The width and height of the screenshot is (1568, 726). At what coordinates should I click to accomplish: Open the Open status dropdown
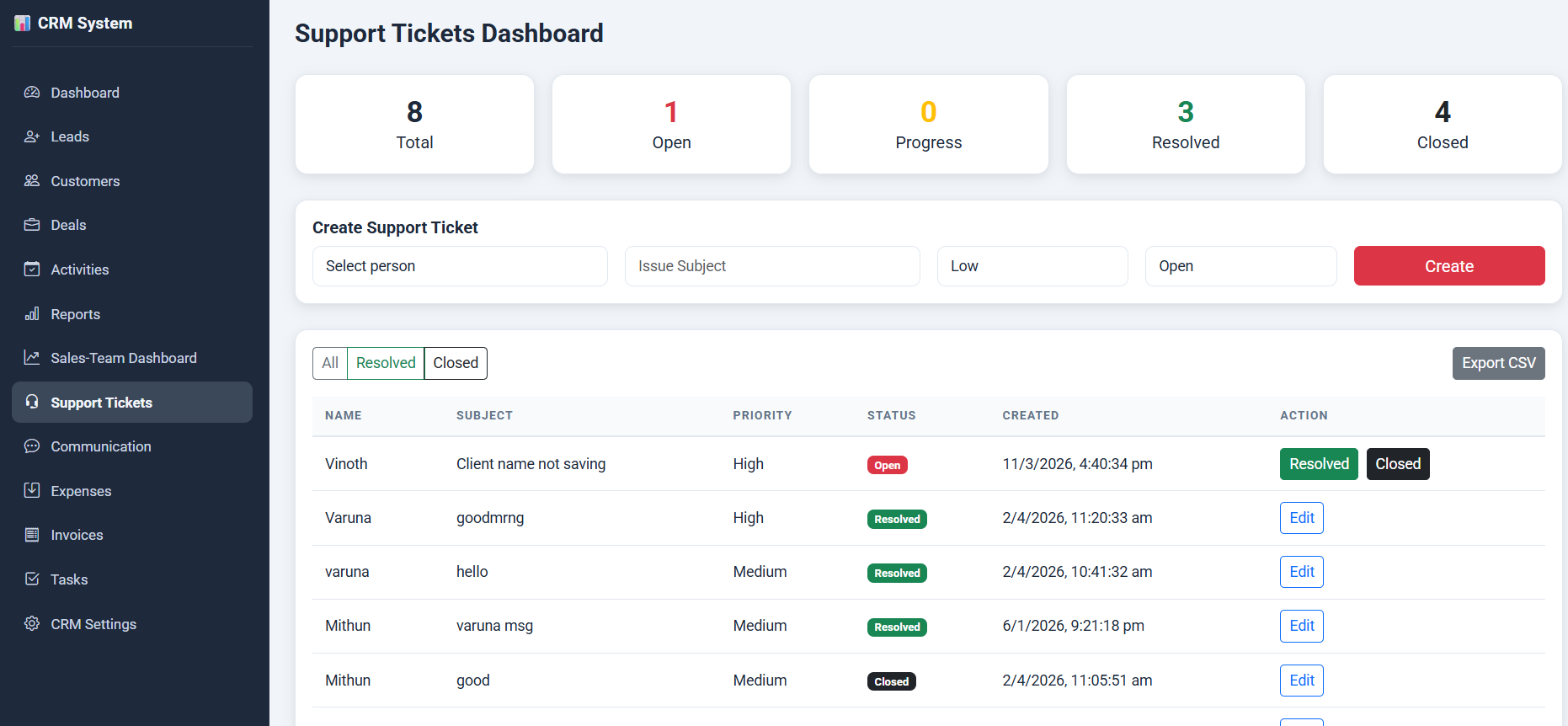point(1240,266)
